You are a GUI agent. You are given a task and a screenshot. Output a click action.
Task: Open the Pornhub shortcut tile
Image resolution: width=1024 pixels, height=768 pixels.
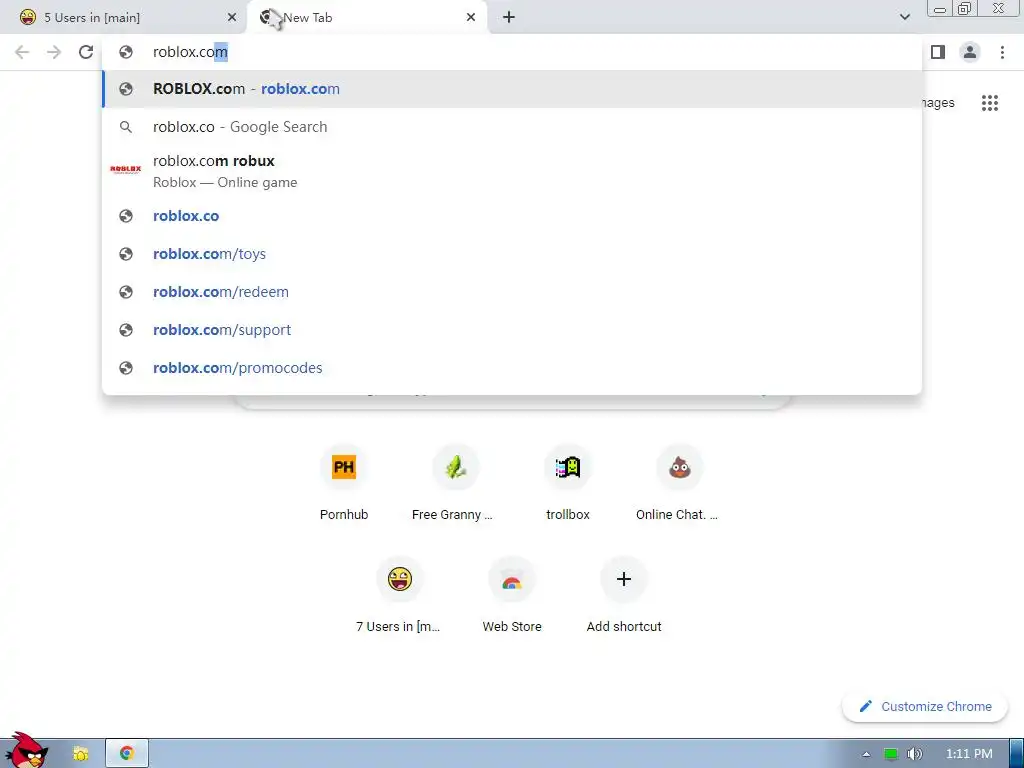pyautogui.click(x=344, y=483)
